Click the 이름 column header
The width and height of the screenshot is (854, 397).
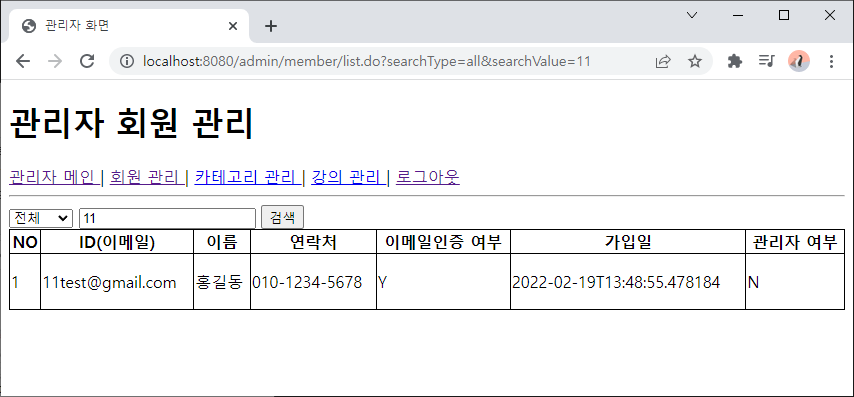click(222, 242)
